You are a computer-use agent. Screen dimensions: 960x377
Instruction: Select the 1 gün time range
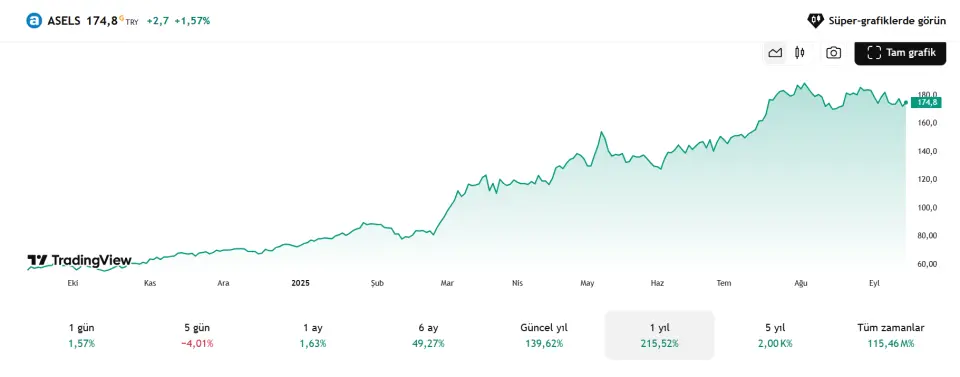pos(81,335)
